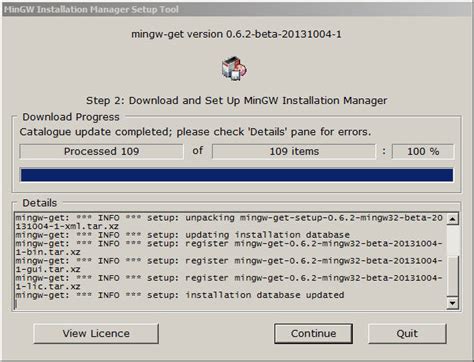Screen dimensions: 474x362
Task: Click the MinGW installer icon
Action: click(234, 69)
